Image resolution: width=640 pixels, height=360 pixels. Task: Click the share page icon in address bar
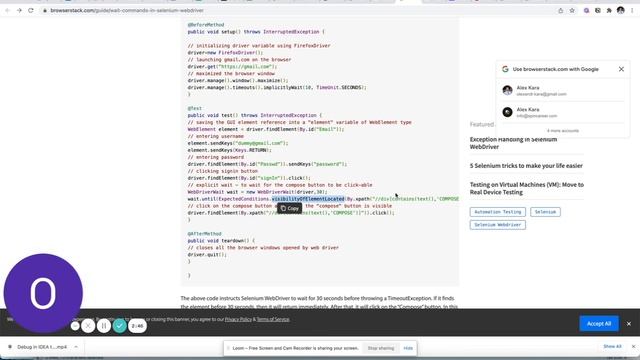click(560, 11)
